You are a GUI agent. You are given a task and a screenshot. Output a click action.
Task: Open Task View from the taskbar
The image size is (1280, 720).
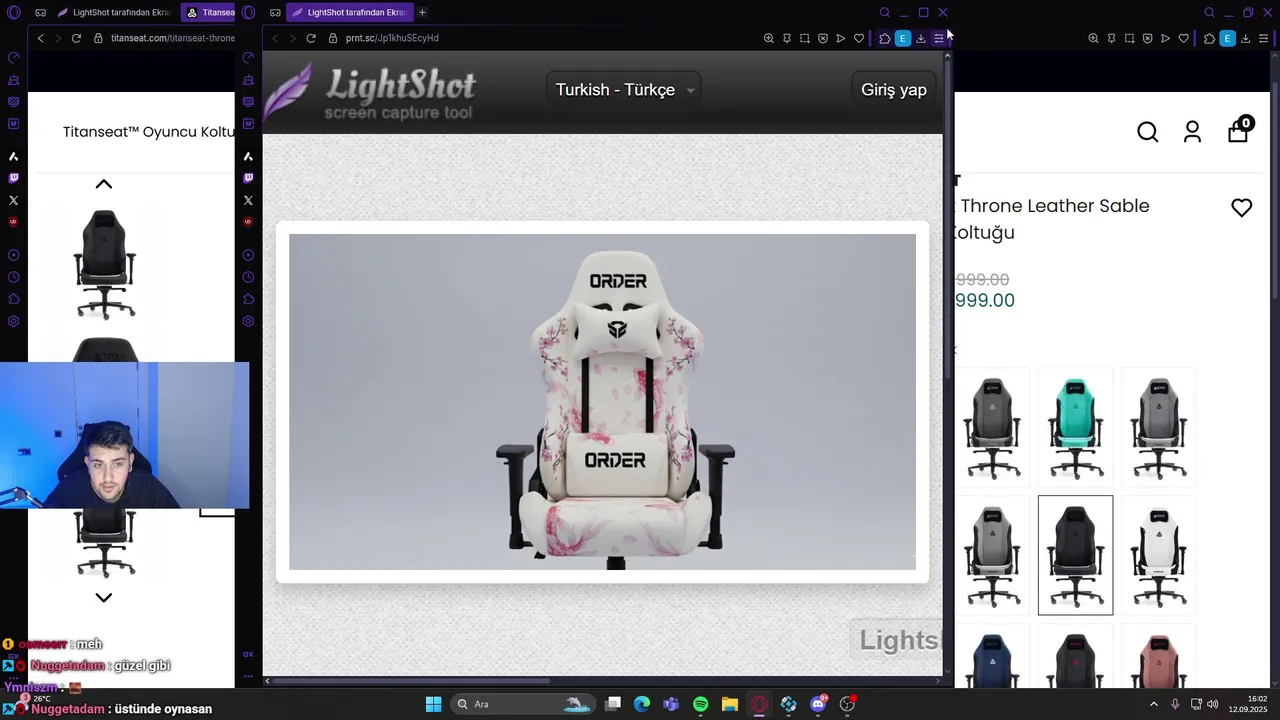(613, 704)
